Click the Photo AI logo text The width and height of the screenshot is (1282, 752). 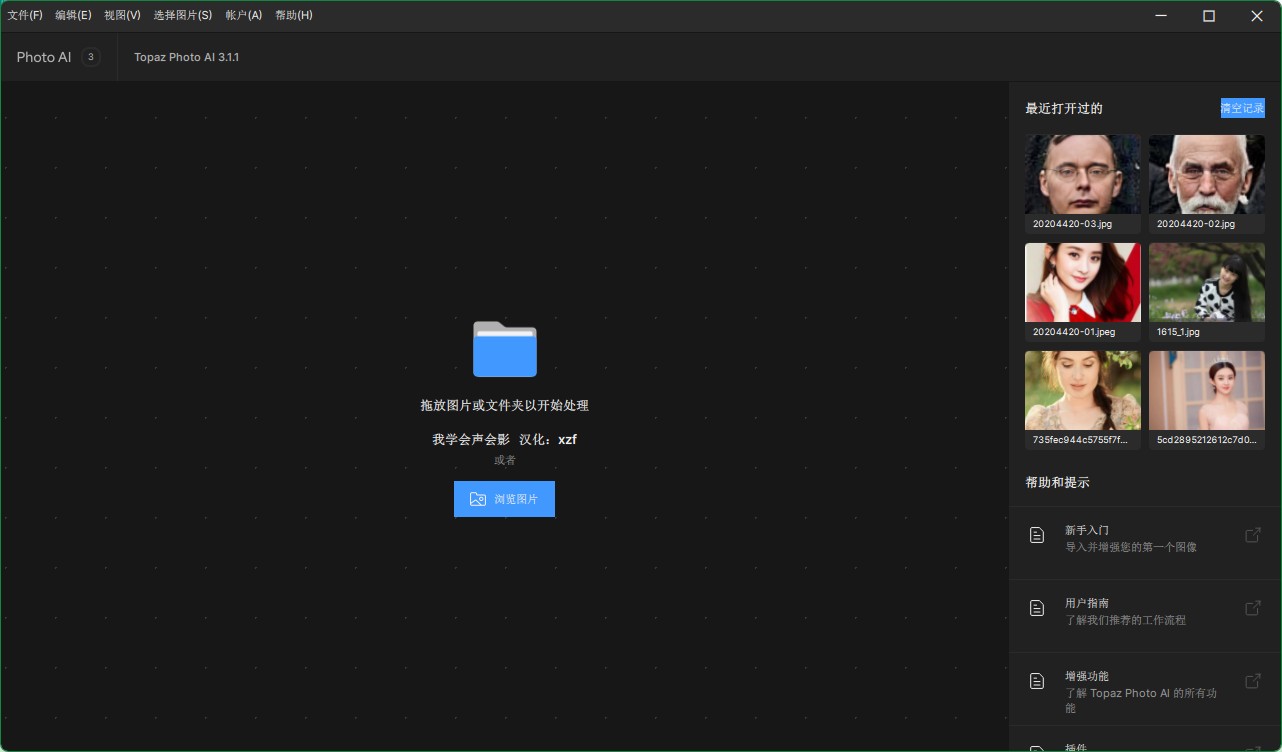pos(44,57)
